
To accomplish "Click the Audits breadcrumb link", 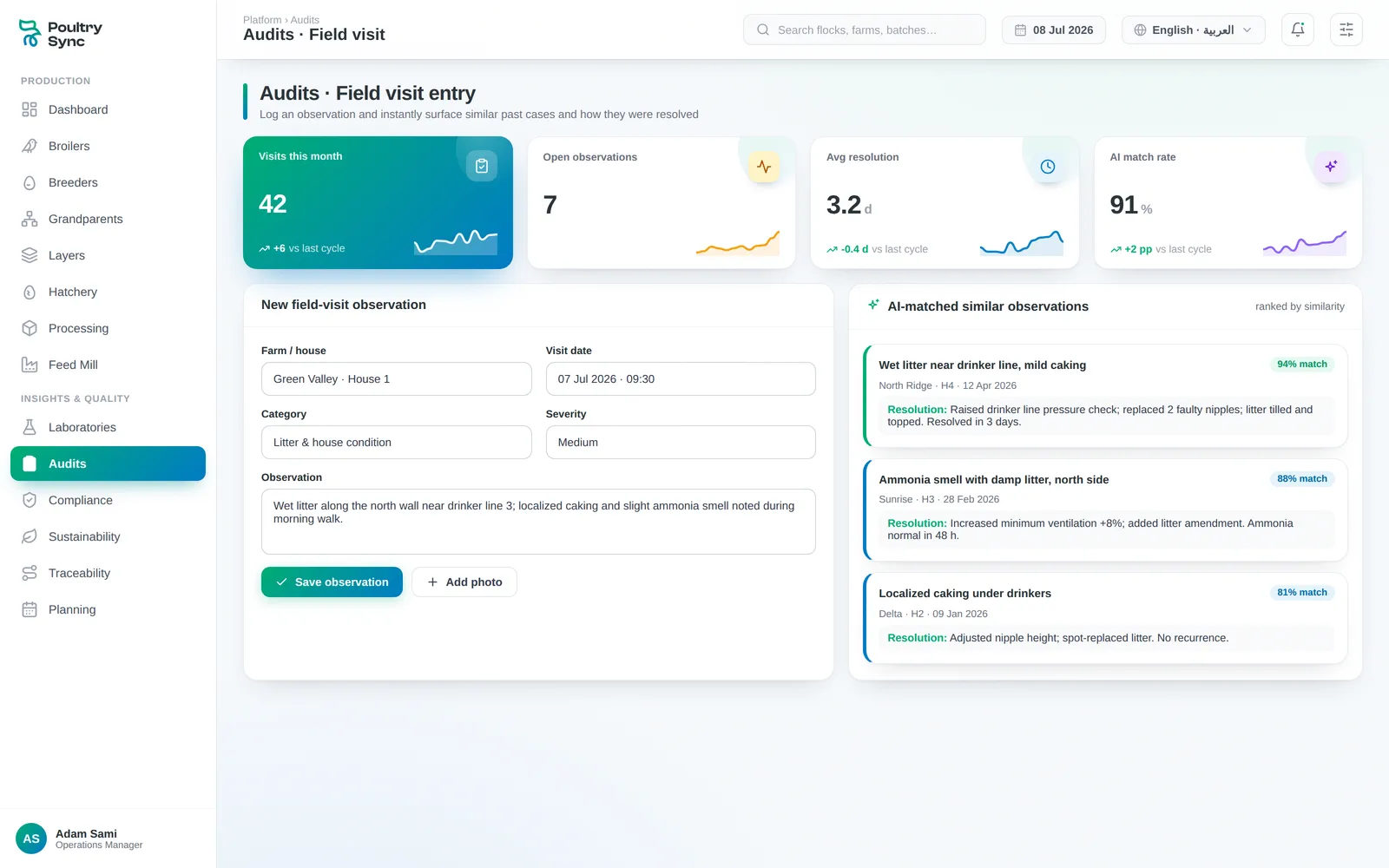I will 305,20.
